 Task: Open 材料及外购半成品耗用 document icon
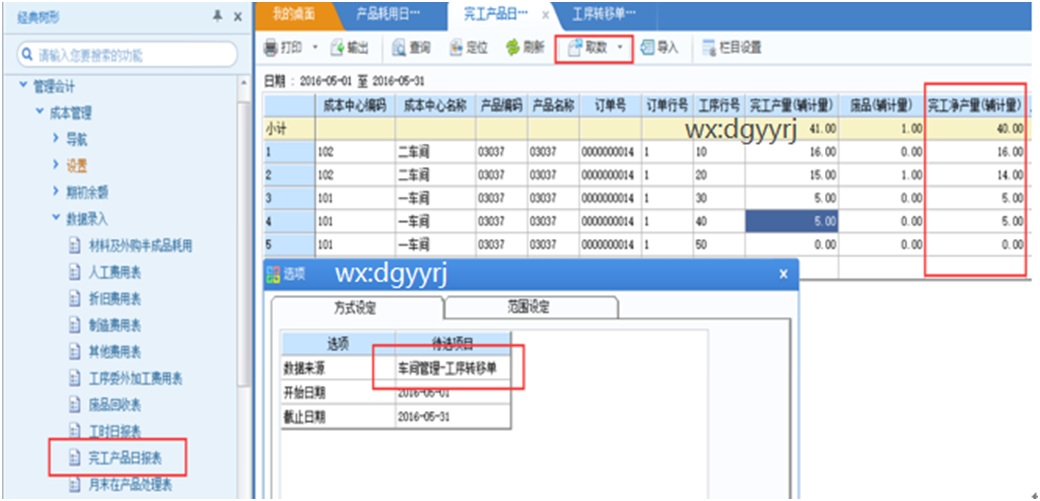[75, 246]
